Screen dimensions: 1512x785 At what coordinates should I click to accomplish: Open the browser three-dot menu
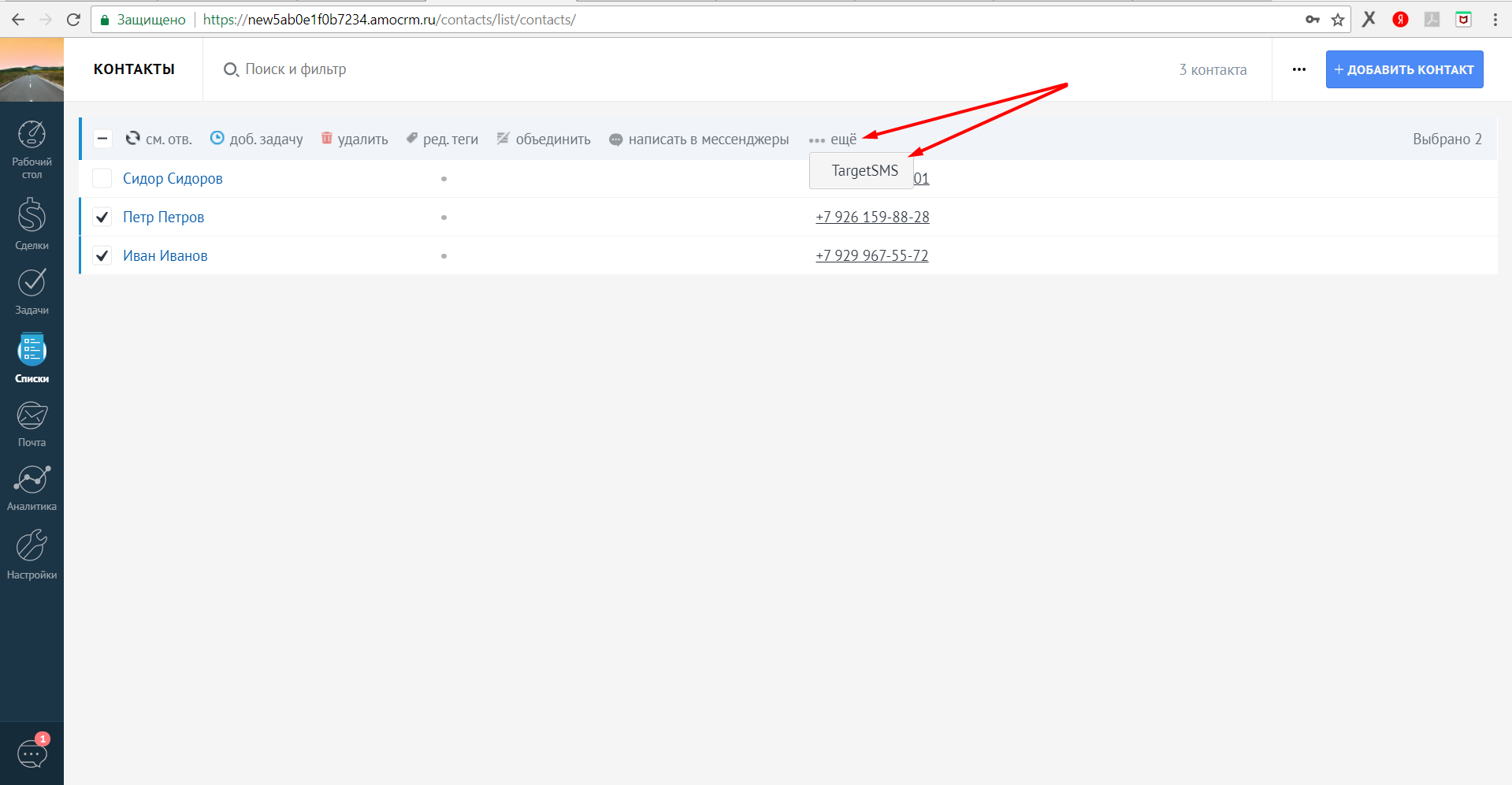(x=1495, y=20)
